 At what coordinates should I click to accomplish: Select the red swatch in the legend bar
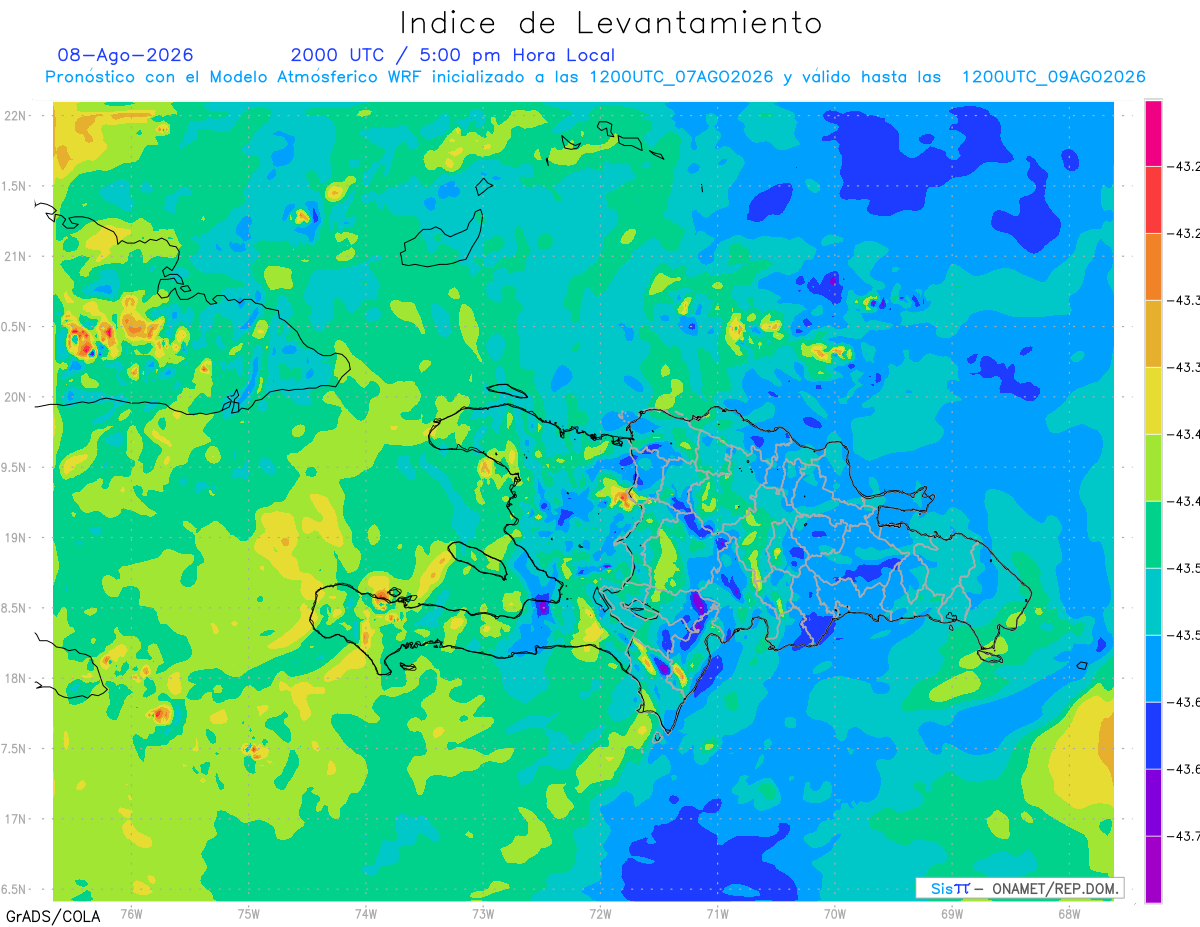tap(1153, 200)
